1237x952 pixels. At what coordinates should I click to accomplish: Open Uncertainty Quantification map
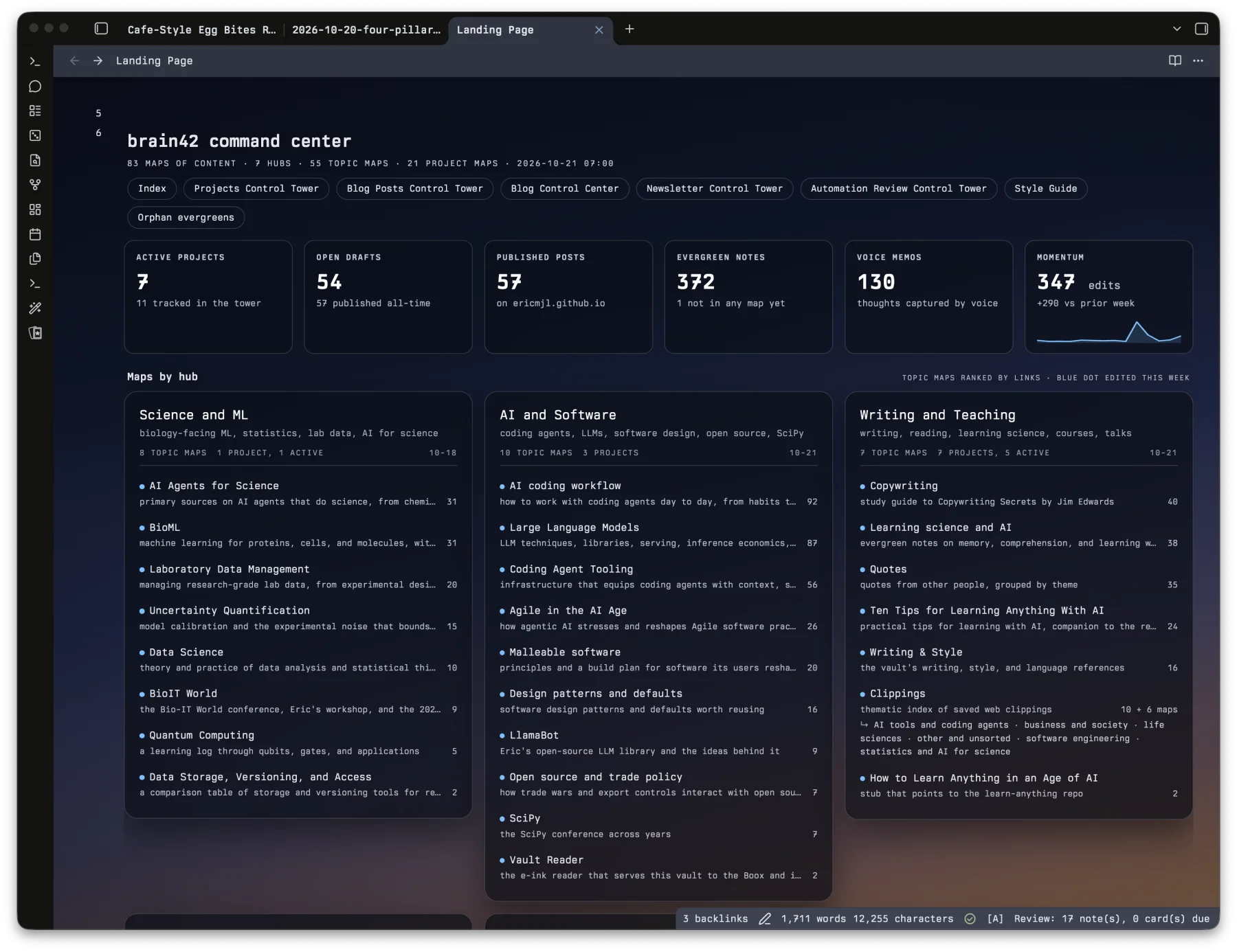pyautogui.click(x=229, y=611)
